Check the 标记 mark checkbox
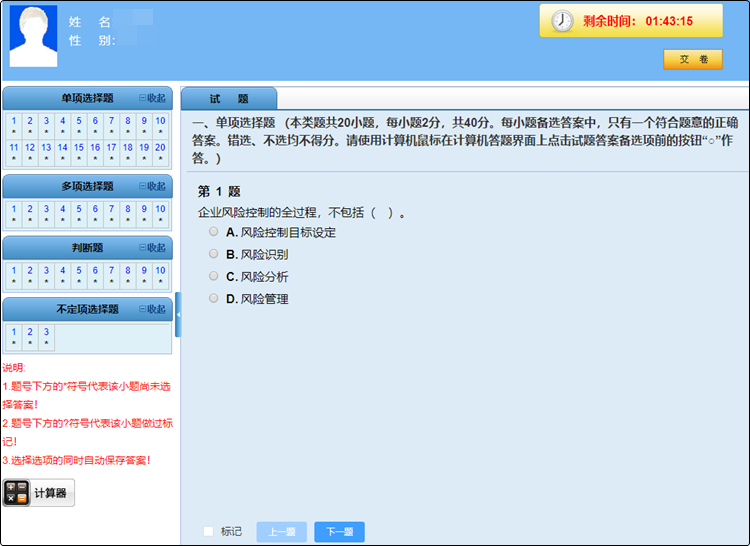The image size is (750, 546). click(209, 531)
